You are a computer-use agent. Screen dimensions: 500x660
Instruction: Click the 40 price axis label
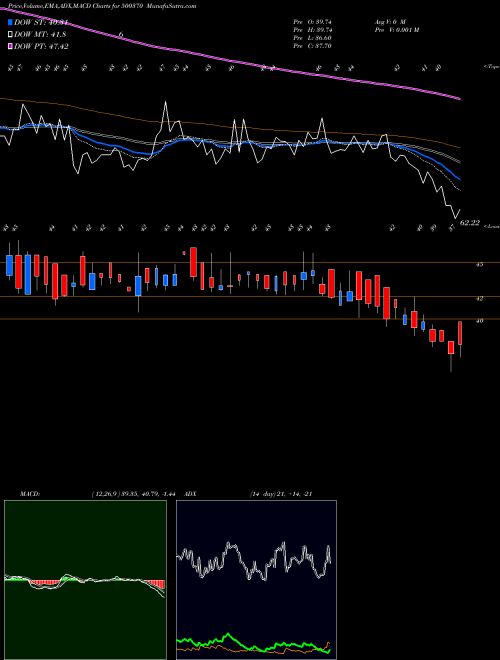[x=479, y=321]
